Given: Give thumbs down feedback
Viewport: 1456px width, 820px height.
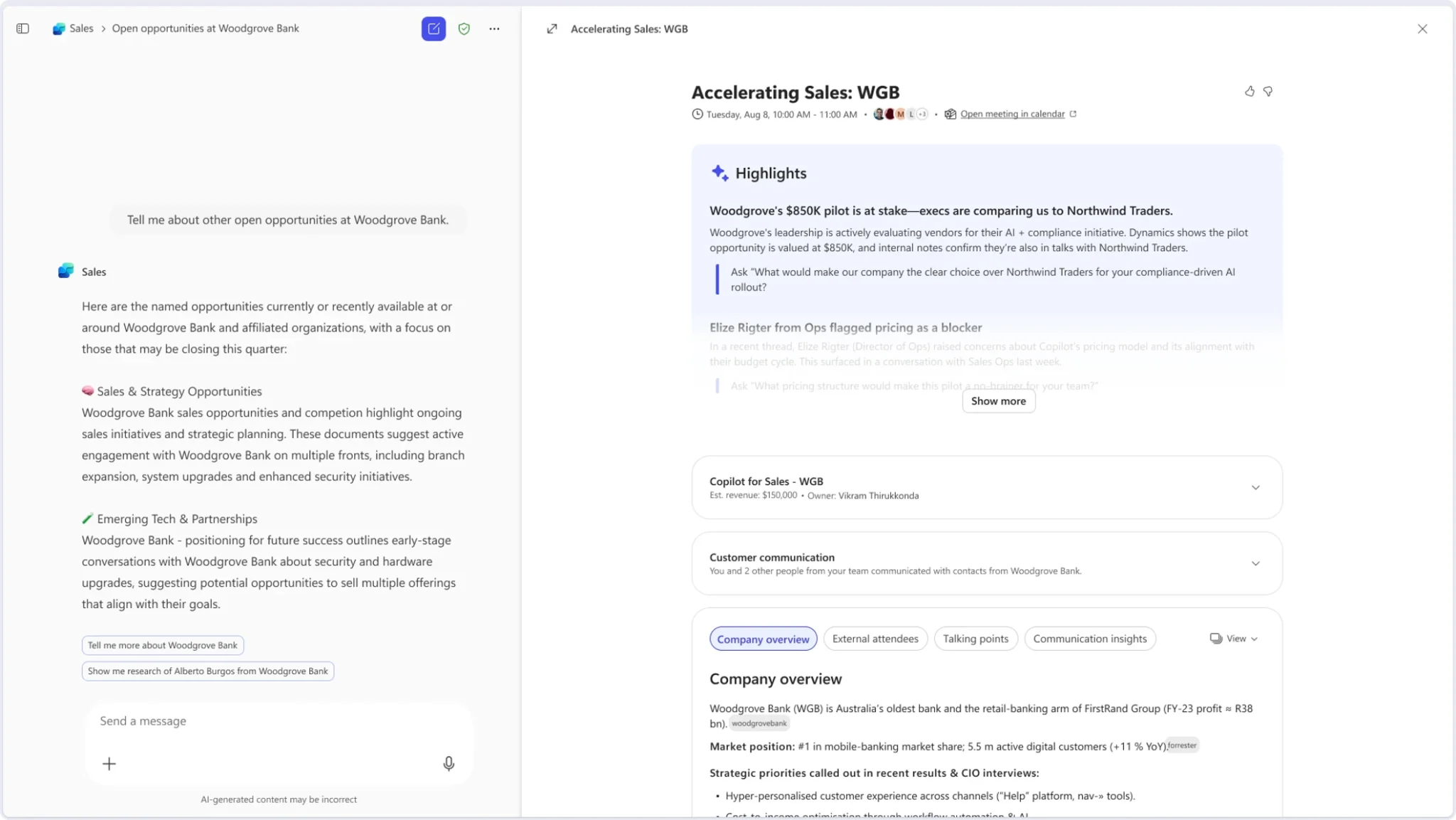Looking at the screenshot, I should click(x=1268, y=91).
